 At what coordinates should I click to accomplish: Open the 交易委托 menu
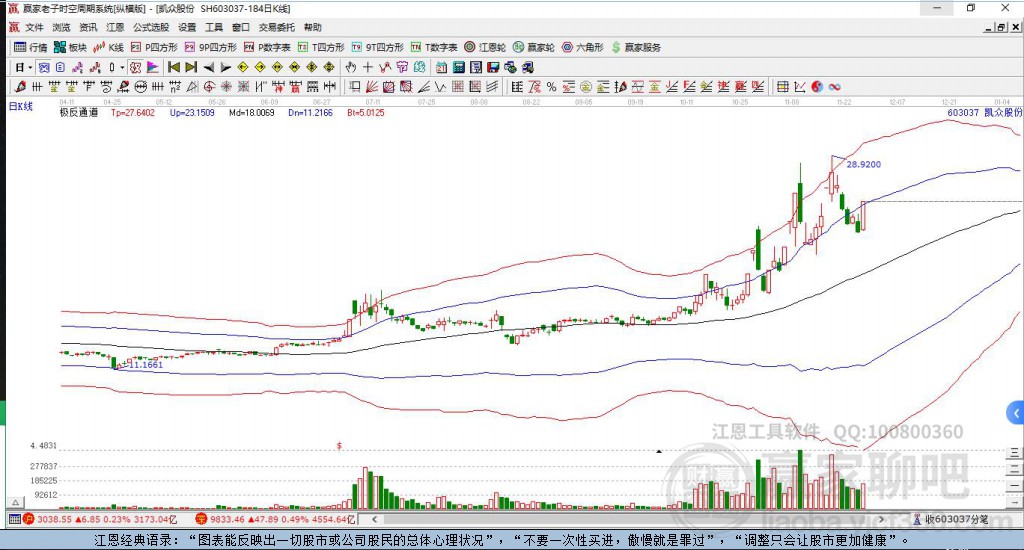tap(276, 27)
